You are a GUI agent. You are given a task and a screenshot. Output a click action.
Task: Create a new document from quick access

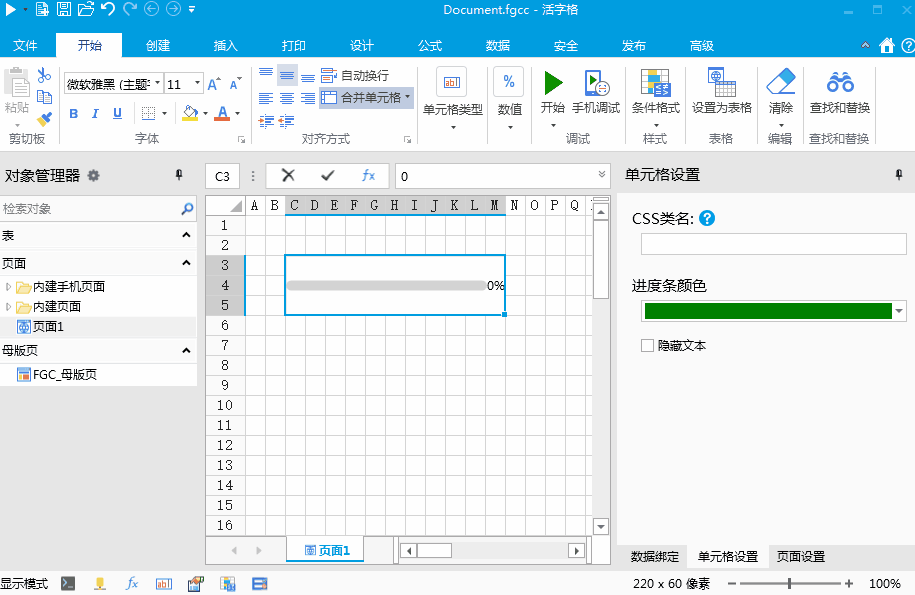tap(42, 9)
